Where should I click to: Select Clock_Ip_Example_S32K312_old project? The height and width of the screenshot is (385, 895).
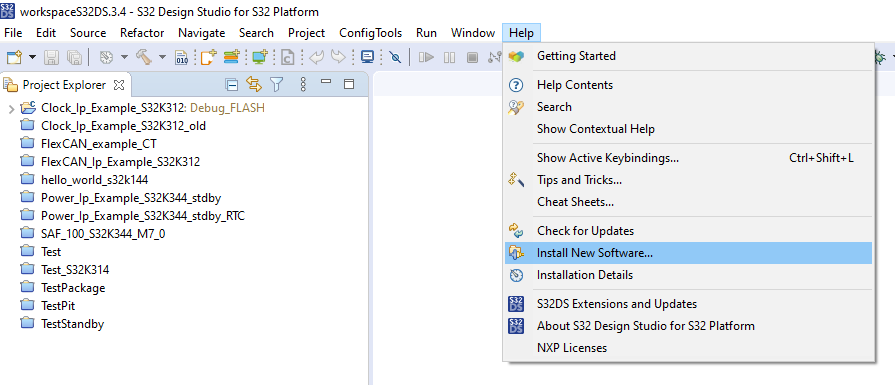point(123,126)
